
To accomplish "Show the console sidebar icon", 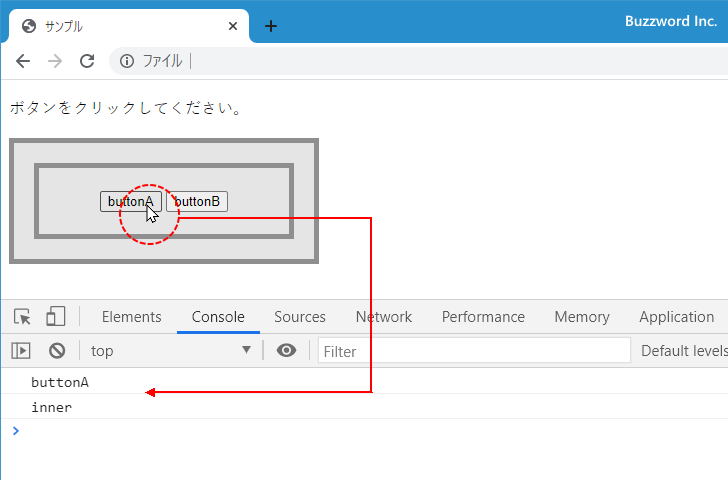I will point(21,350).
